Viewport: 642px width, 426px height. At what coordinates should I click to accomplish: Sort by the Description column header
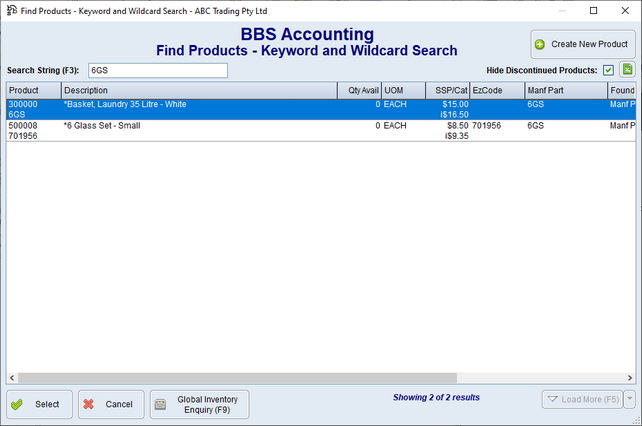click(x=198, y=91)
